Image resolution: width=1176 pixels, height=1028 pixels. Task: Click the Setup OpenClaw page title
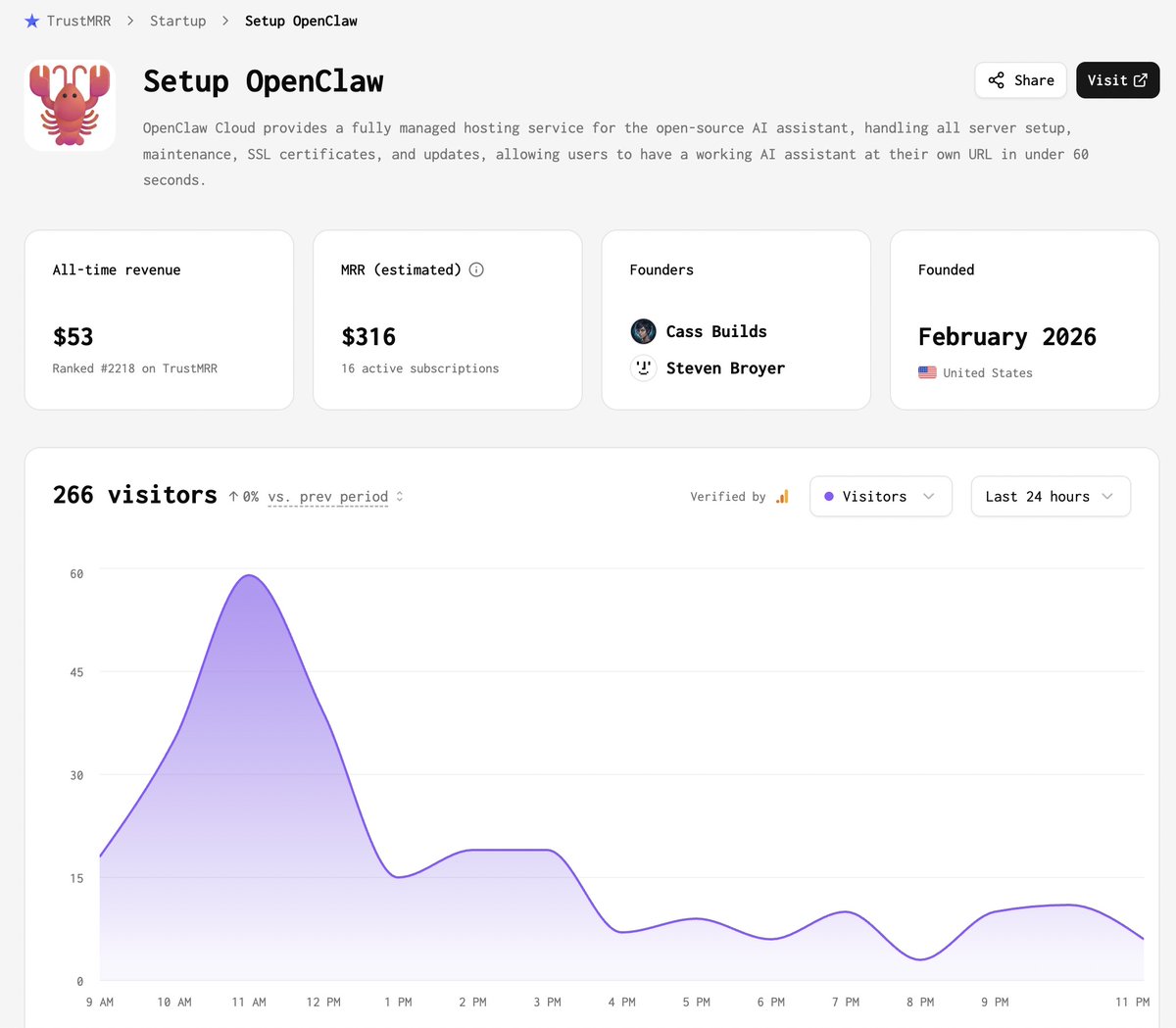(263, 80)
